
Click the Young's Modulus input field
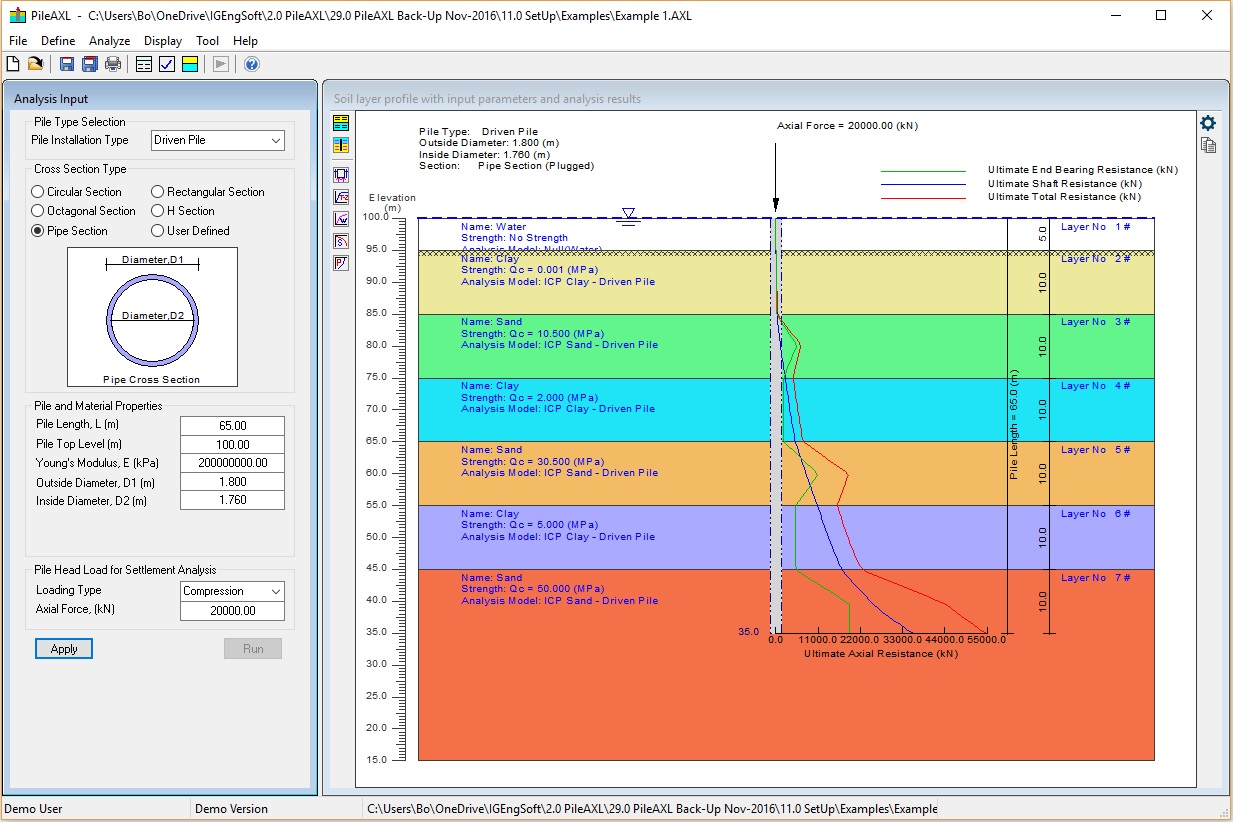click(232, 463)
